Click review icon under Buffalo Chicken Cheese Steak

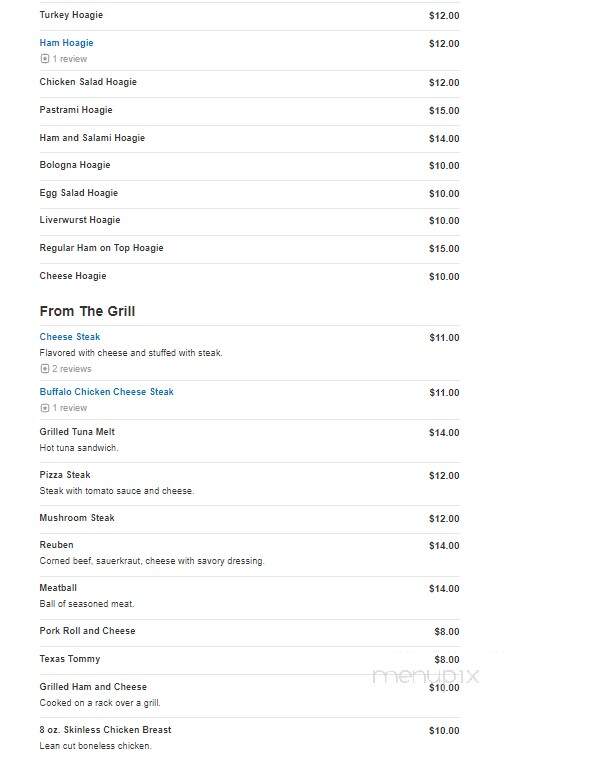tap(45, 408)
